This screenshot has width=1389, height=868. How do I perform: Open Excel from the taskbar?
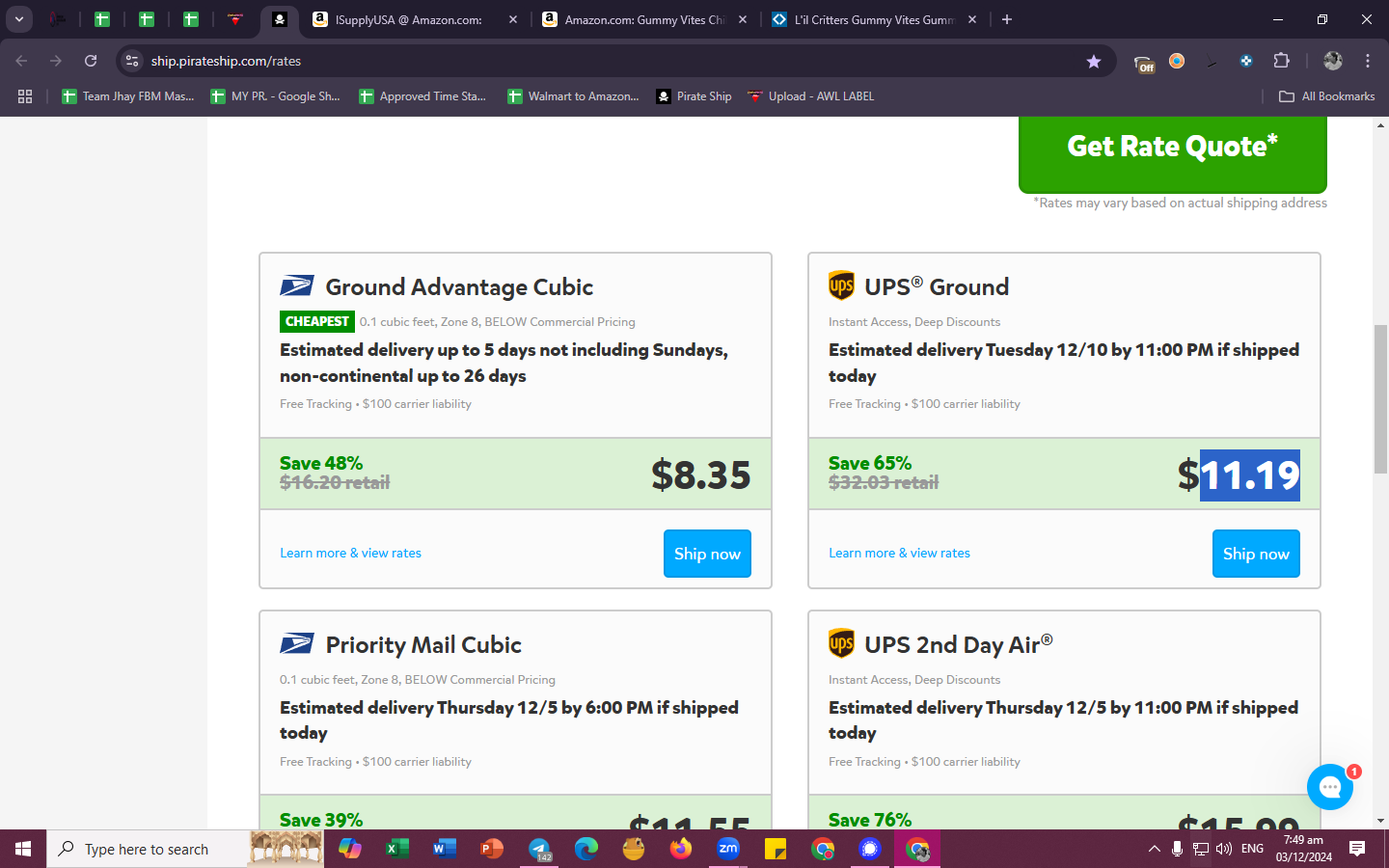[x=396, y=849]
